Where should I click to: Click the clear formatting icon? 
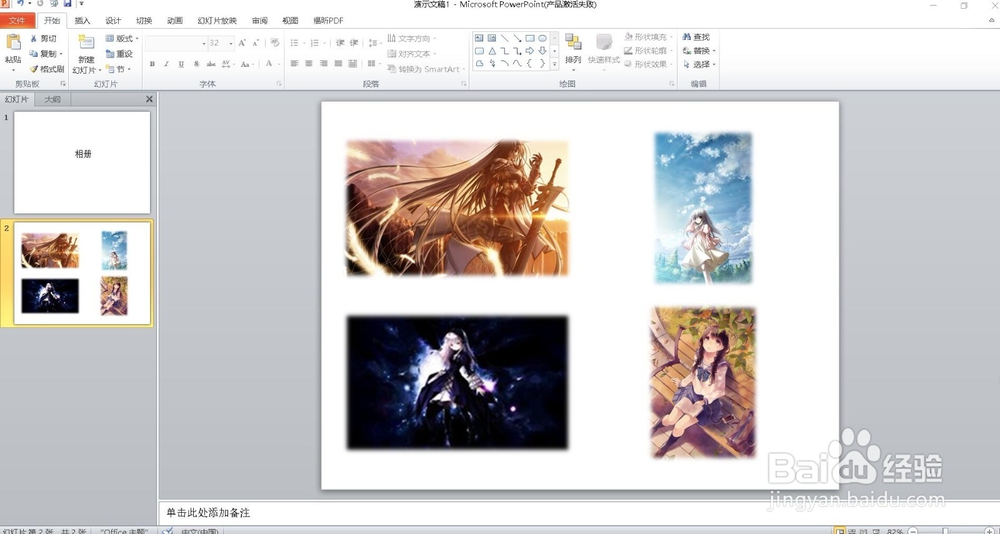(x=275, y=43)
